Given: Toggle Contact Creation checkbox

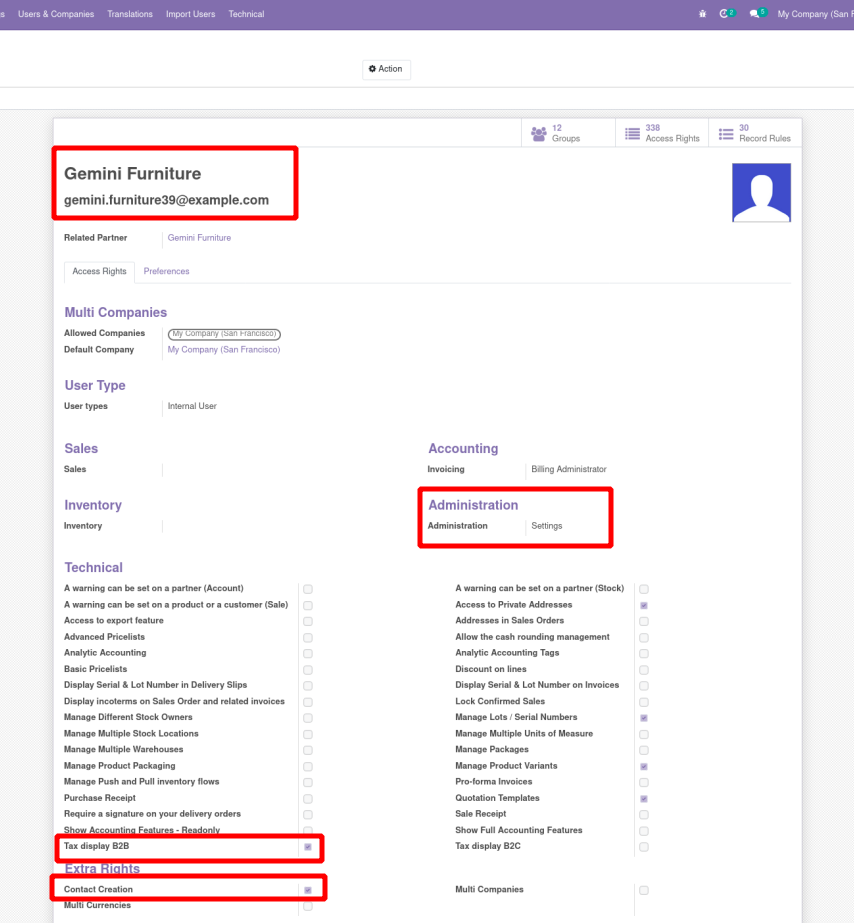Looking at the screenshot, I should (x=308, y=890).
